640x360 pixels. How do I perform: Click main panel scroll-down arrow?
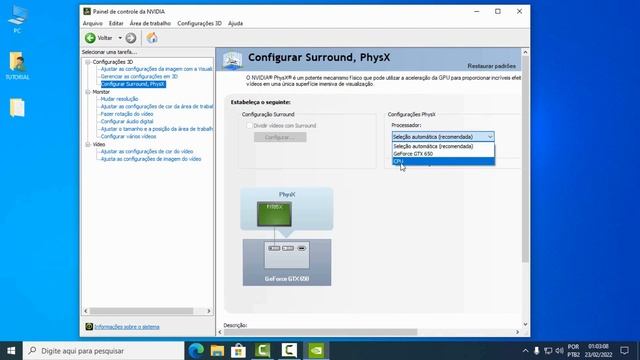(x=525, y=324)
